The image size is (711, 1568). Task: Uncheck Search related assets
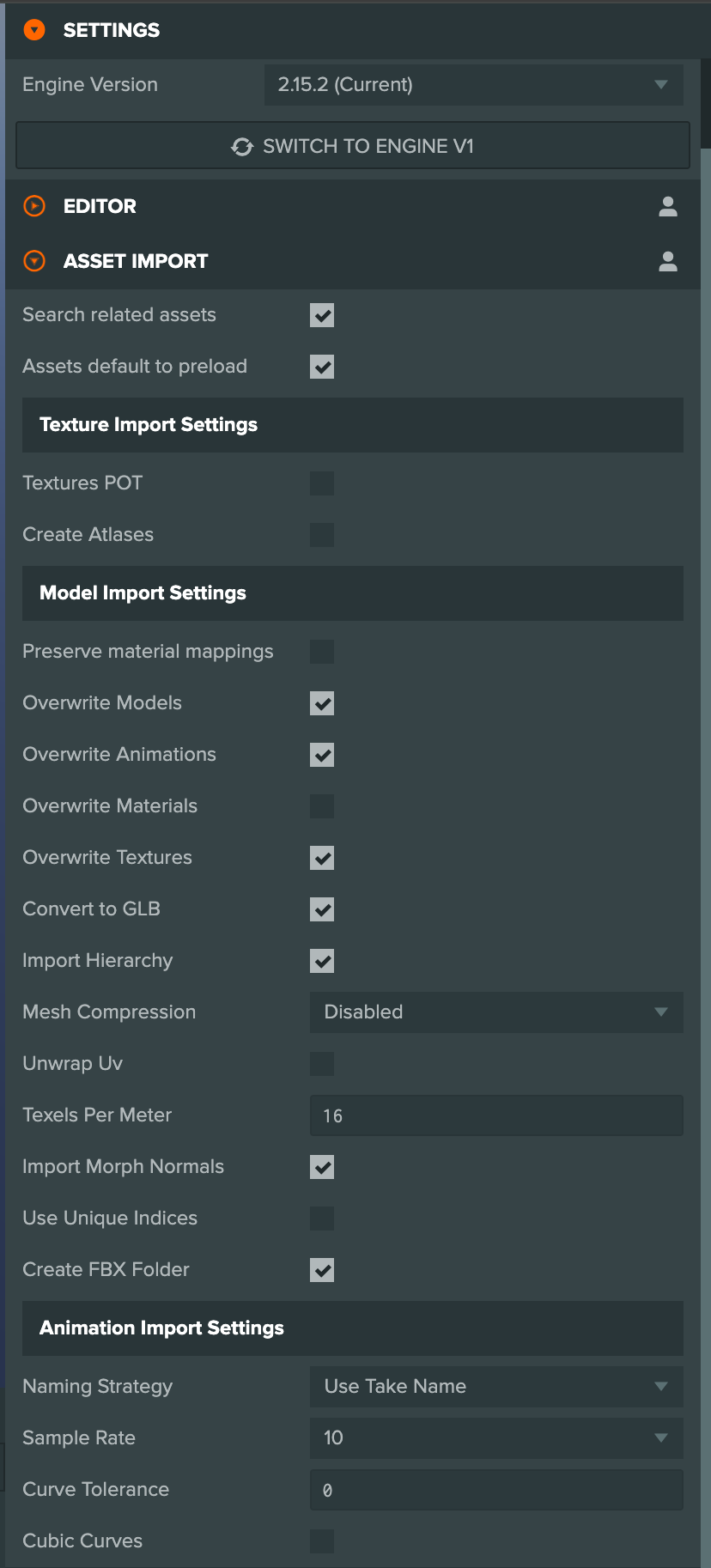point(322,315)
